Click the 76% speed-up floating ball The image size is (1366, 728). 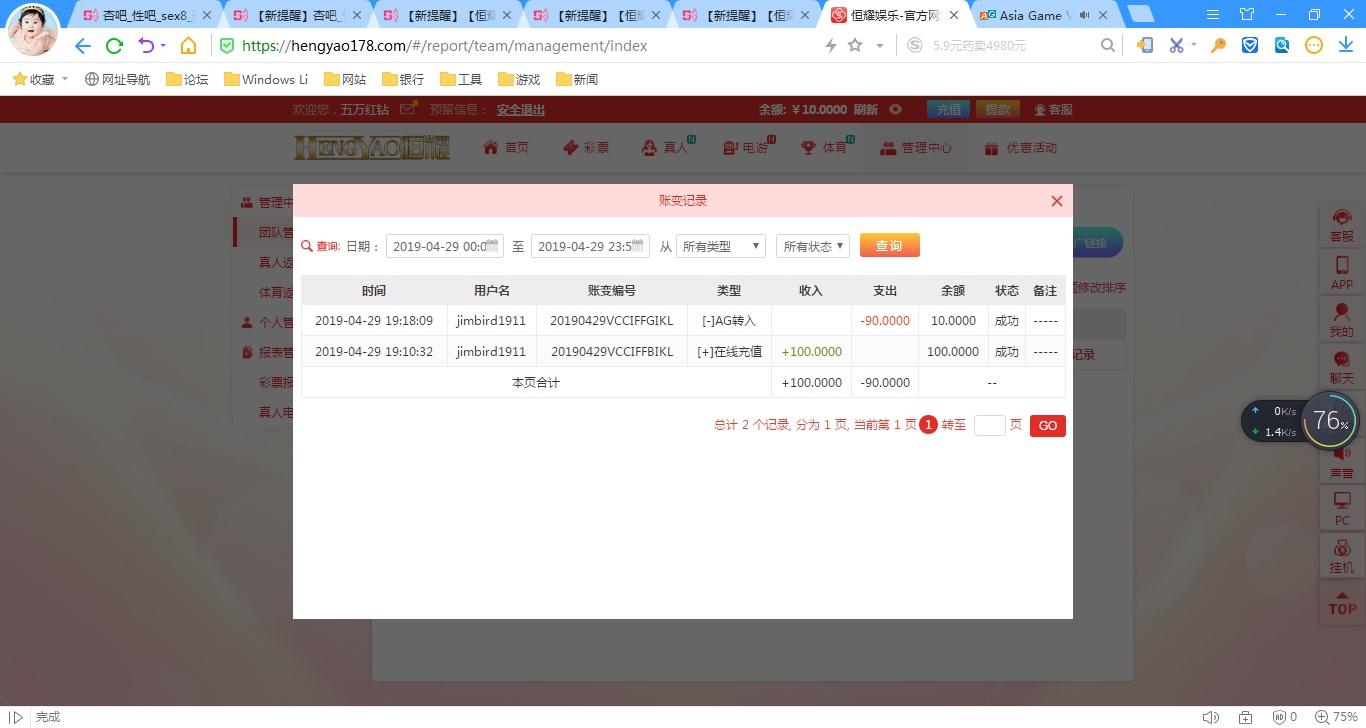click(x=1331, y=421)
